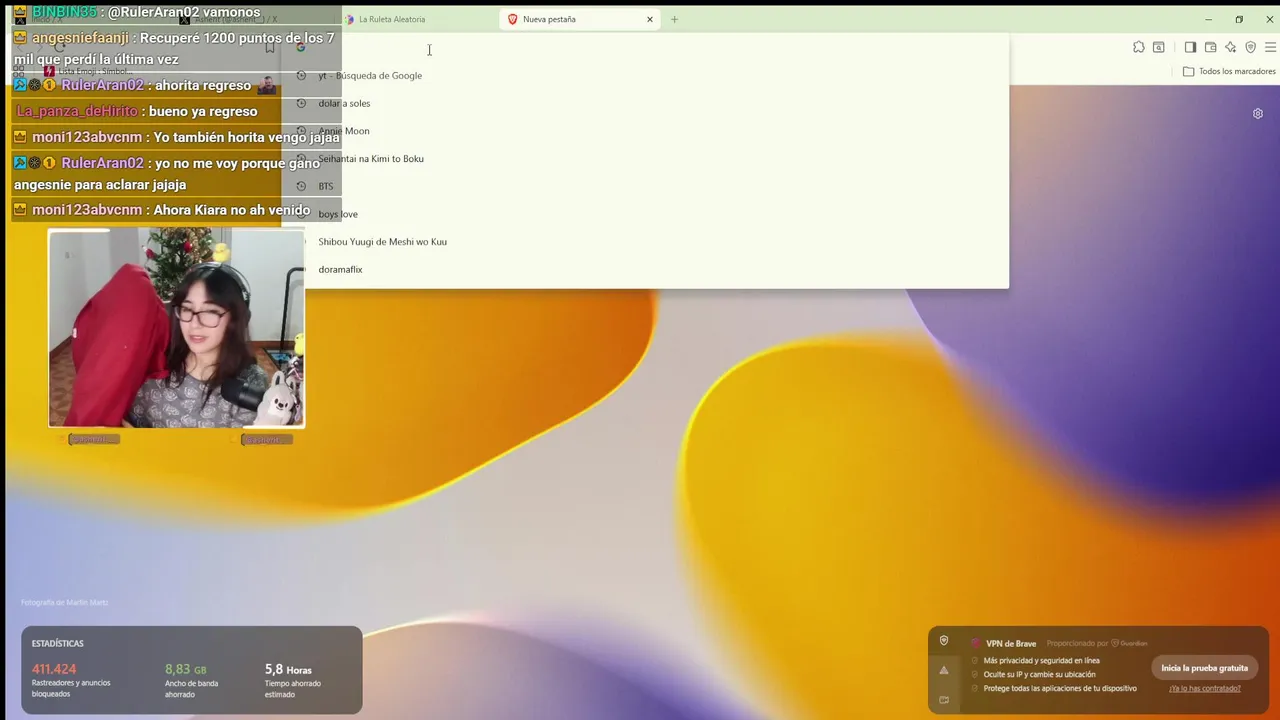1280x720 pixels.
Task: Select Brave Talk camera widget tab
Action: 943,699
